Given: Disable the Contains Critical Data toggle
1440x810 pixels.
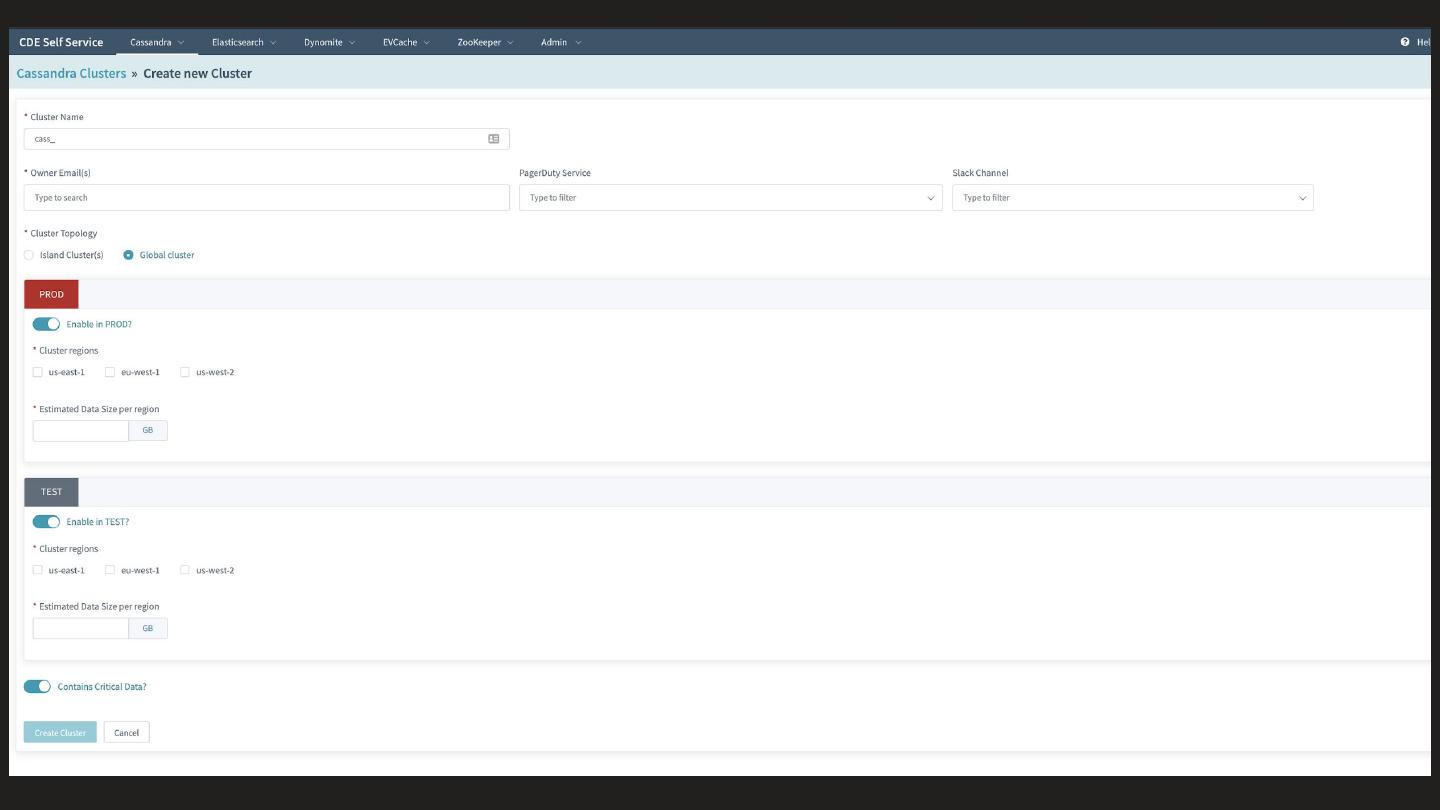Looking at the screenshot, I should pos(37,687).
